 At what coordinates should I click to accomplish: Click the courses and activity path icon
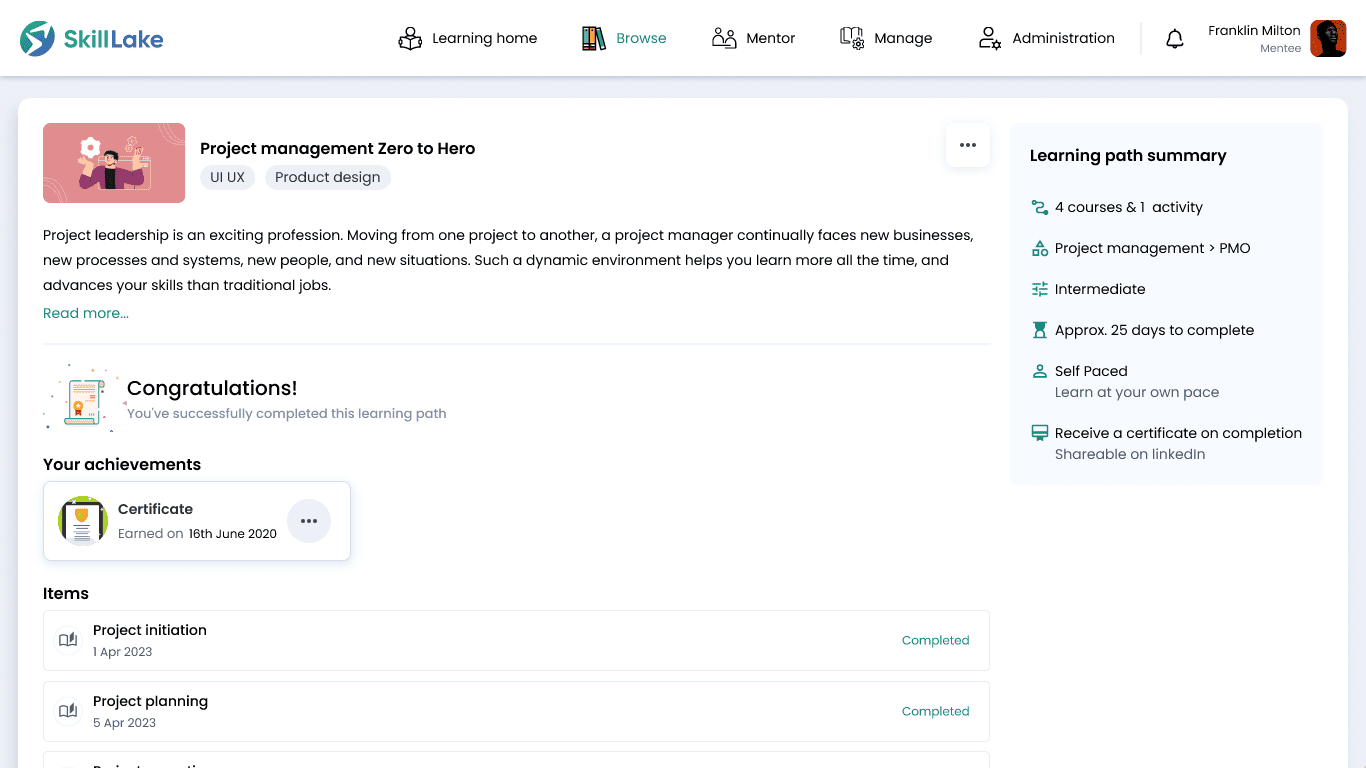(x=1040, y=207)
